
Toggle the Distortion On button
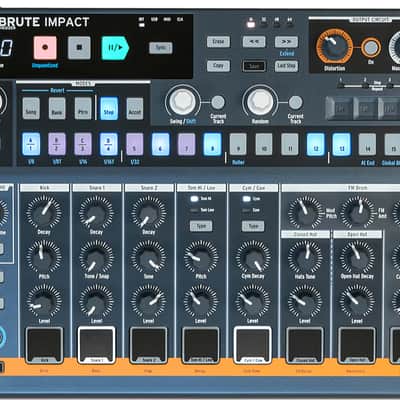tap(371, 48)
